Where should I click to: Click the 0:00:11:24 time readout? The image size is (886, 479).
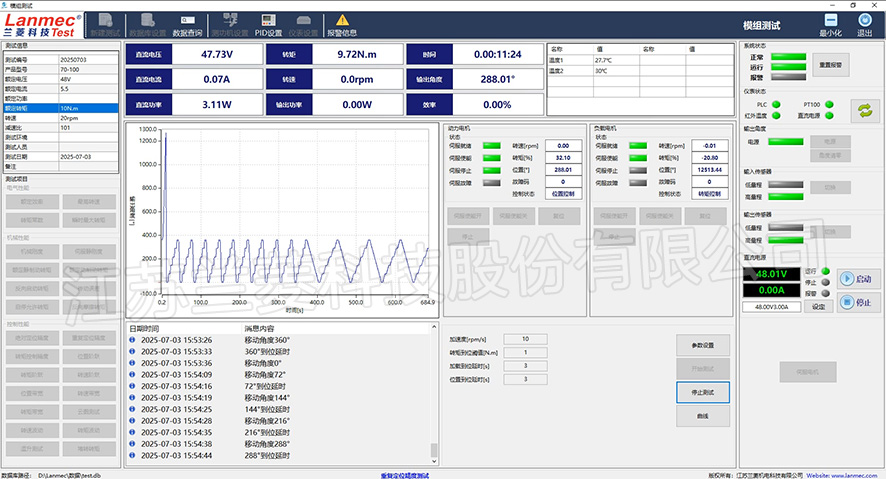tap(498, 54)
